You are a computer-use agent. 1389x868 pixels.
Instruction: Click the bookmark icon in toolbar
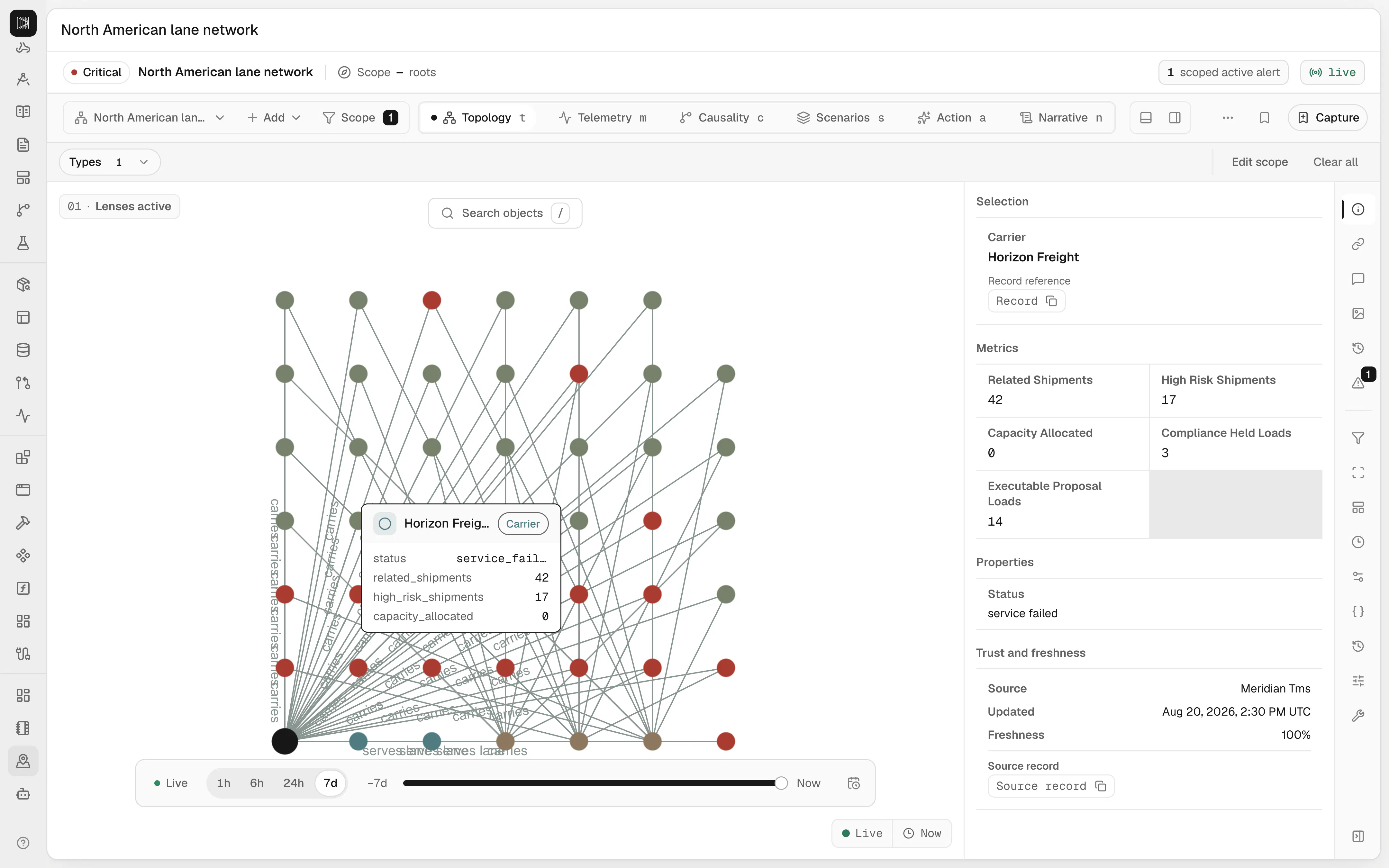click(1265, 118)
